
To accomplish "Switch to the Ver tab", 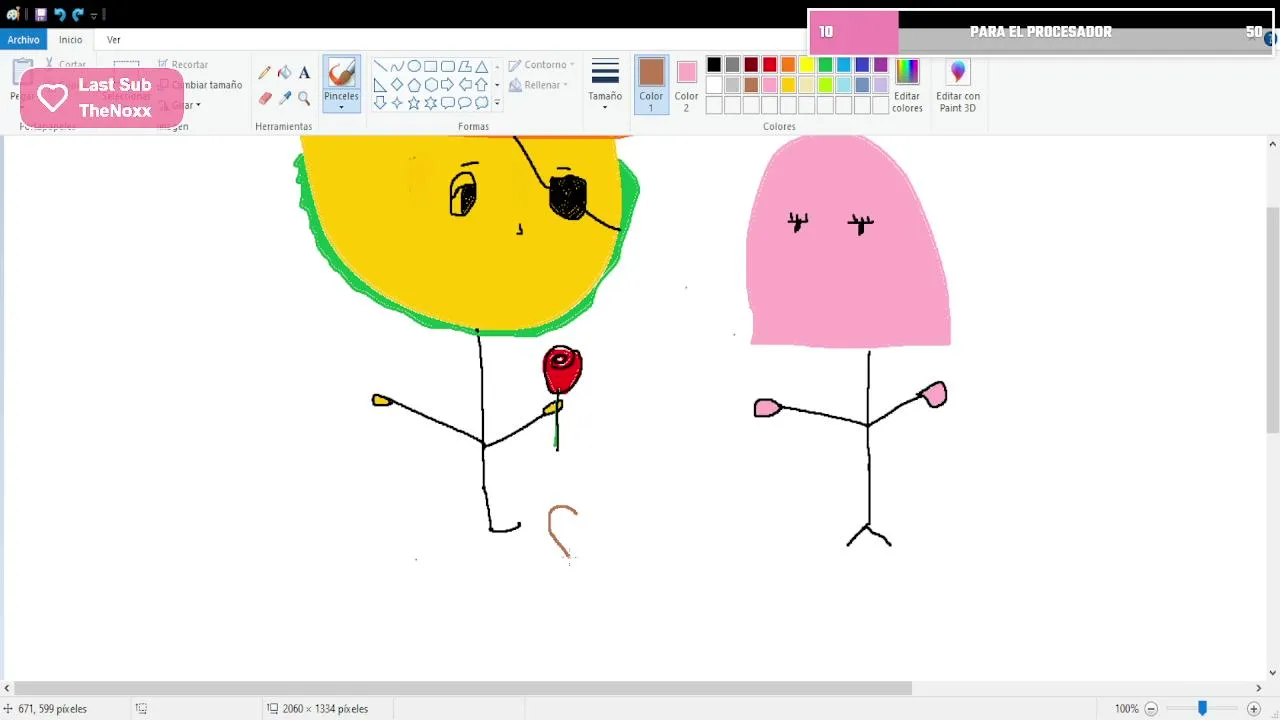I will click(x=114, y=40).
